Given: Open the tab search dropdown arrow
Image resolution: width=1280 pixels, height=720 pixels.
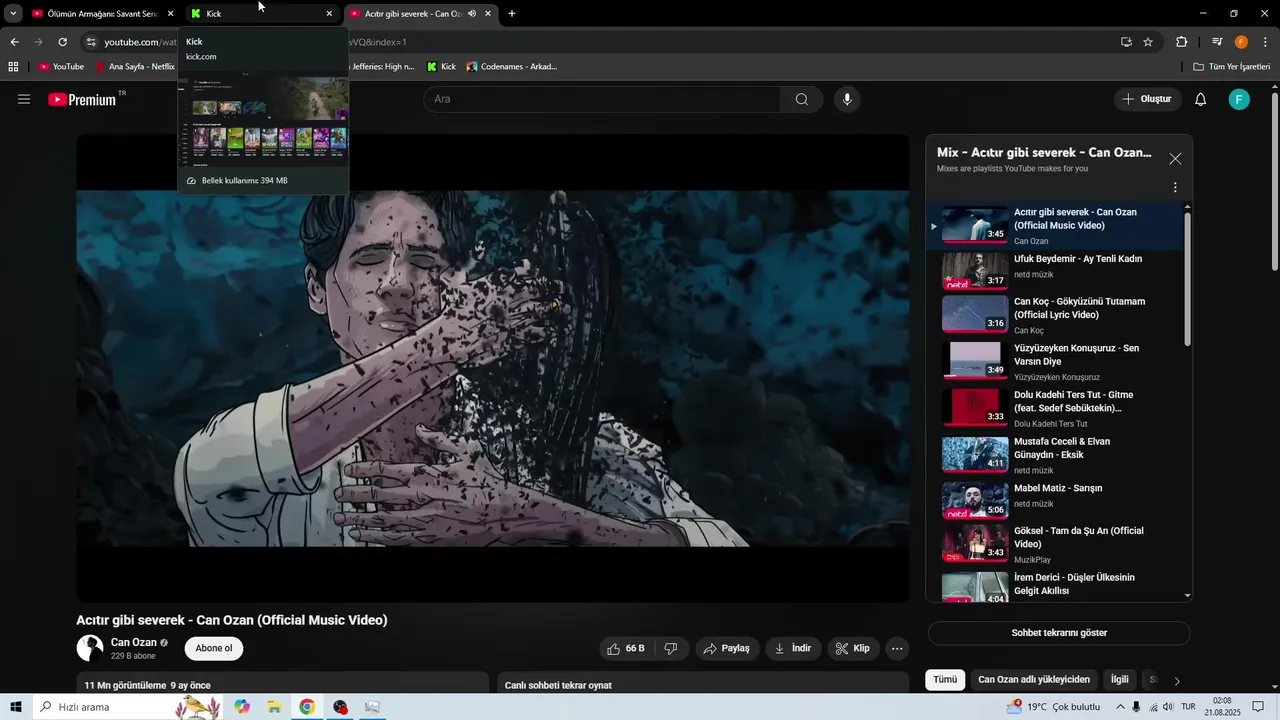Looking at the screenshot, I should (x=13, y=13).
